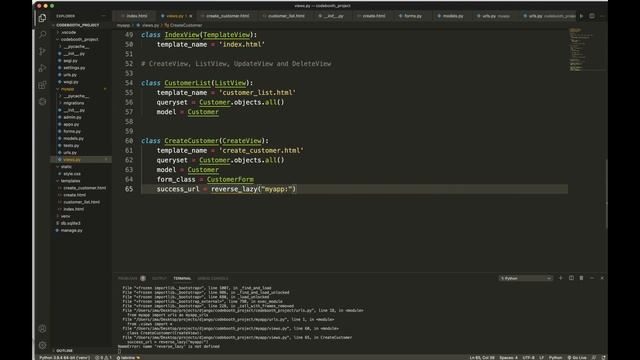Add a new terminal with plus icon
640x360 pixels.
pyautogui.click(x=560, y=278)
